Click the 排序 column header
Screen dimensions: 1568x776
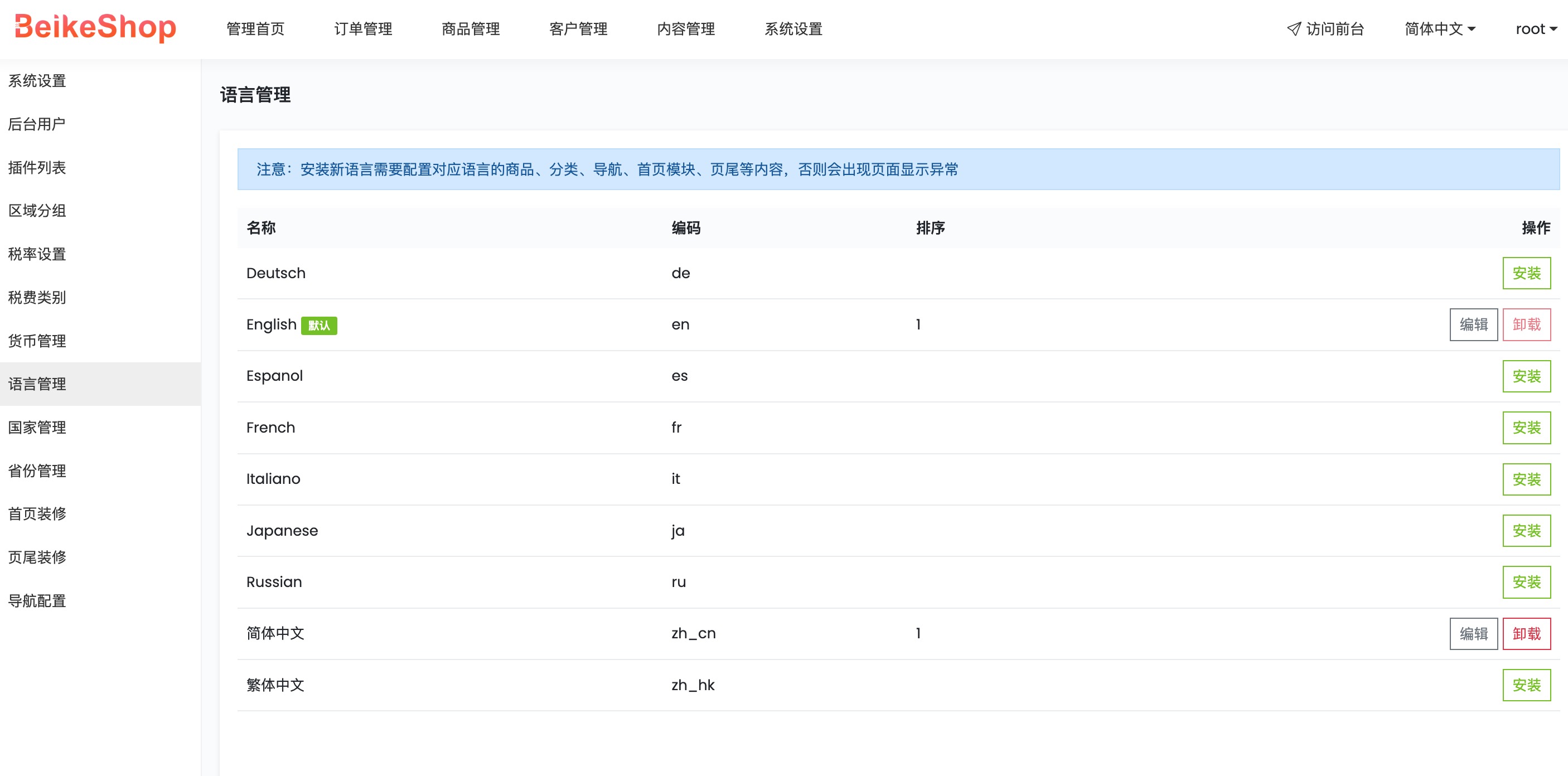point(931,227)
